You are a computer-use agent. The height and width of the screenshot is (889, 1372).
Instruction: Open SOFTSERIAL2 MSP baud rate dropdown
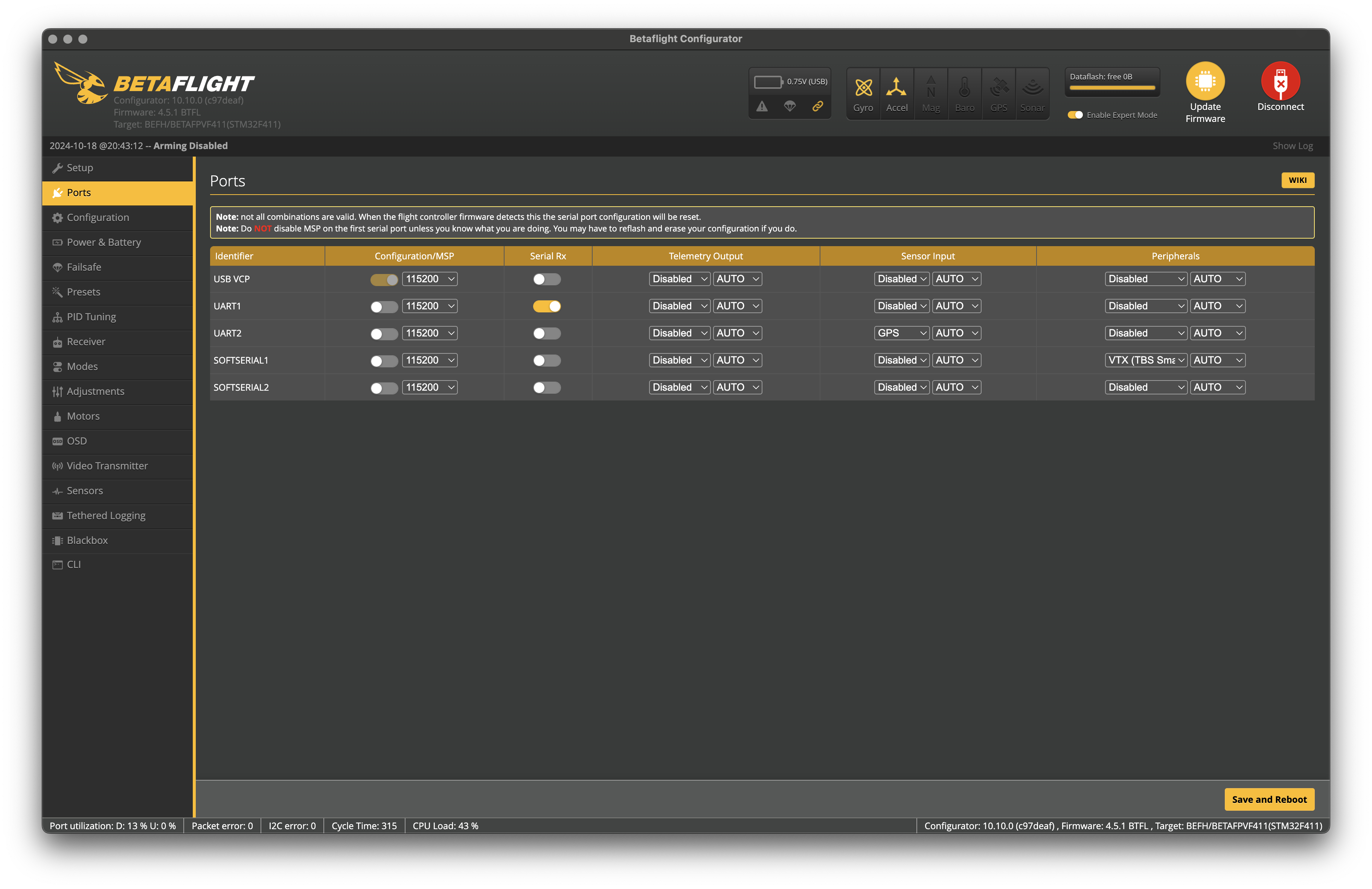(430, 387)
